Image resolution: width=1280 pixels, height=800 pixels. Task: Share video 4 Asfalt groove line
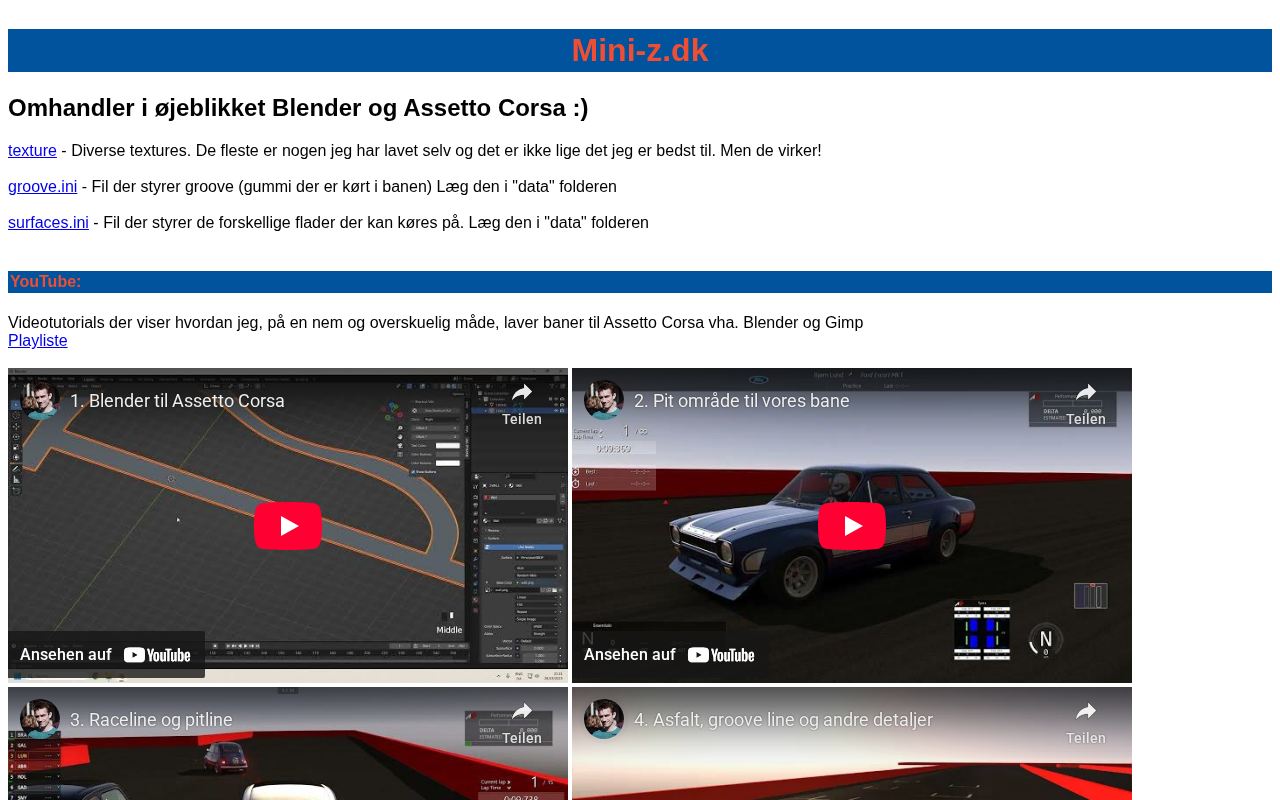1086,720
